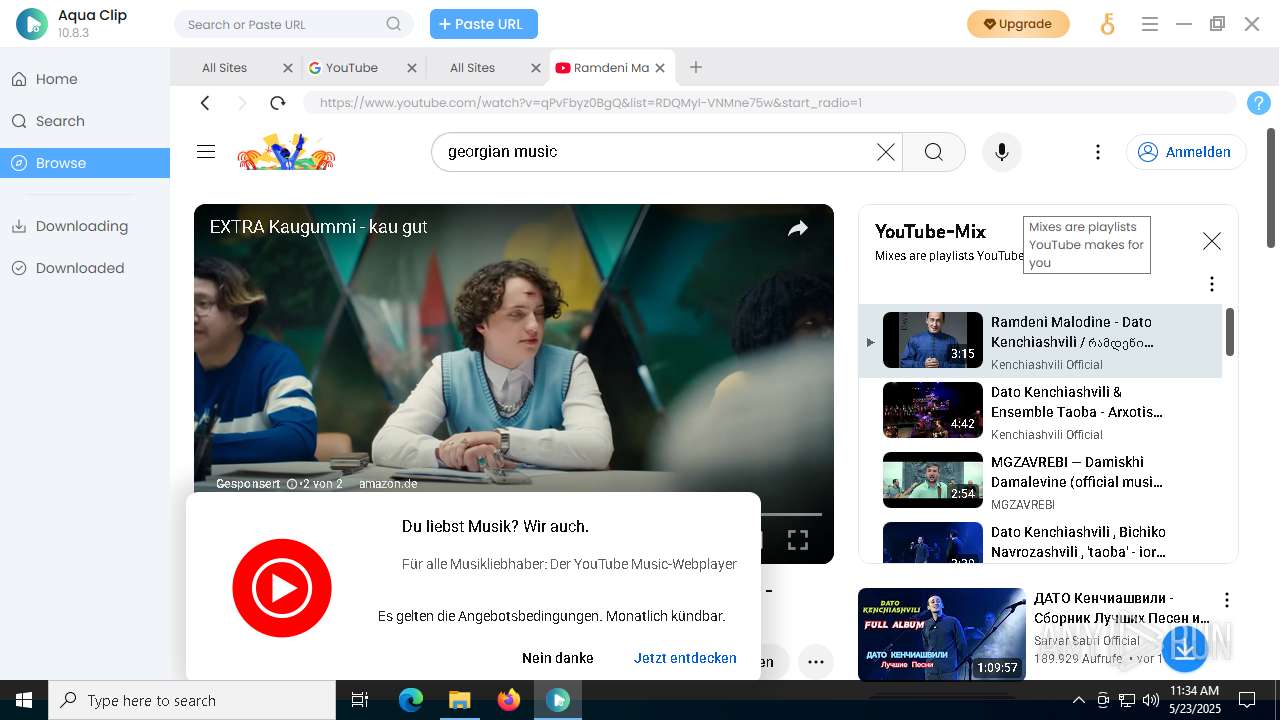Open YouTube-Mix panel options menu
1280x720 pixels.
click(x=1212, y=284)
